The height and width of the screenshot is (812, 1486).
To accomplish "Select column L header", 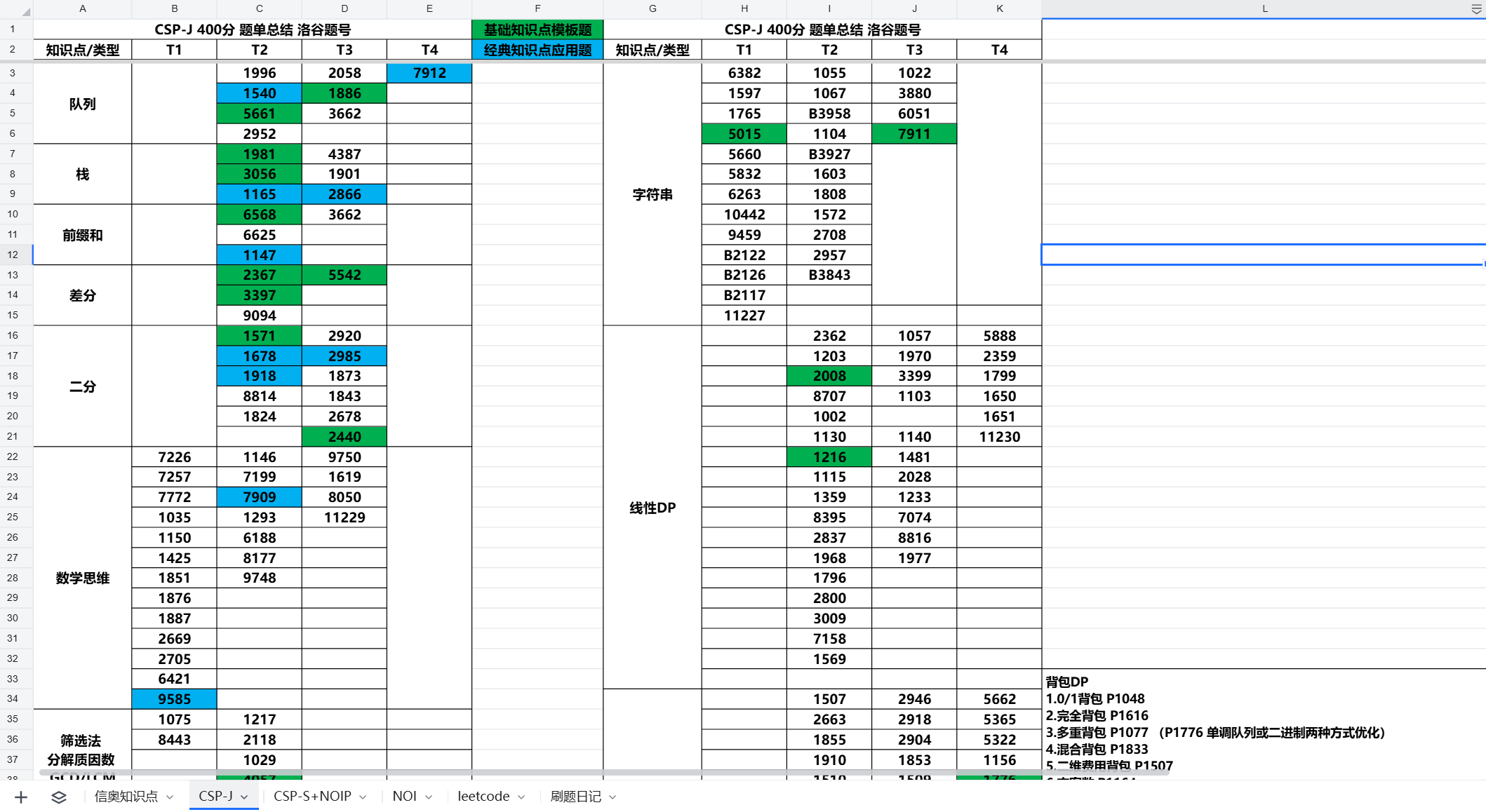I will 1264,8.
